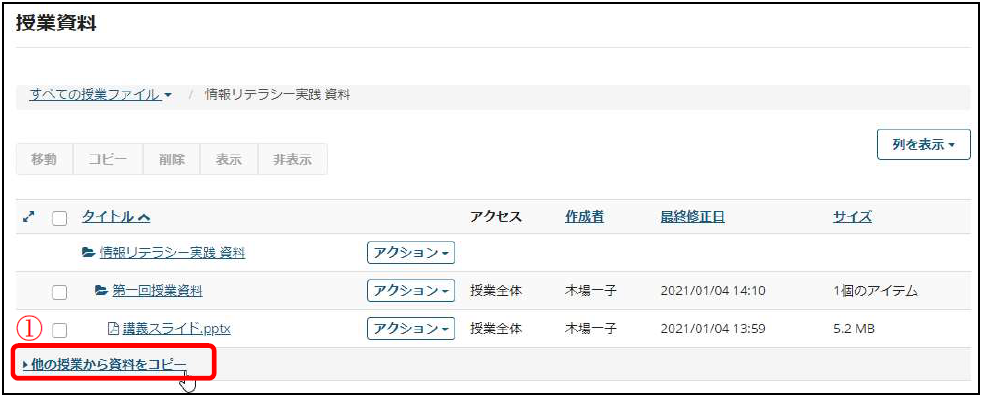988x400 pixels.
Task: Open アクション dropdown for 第一回授業資料
Action: click(411, 290)
